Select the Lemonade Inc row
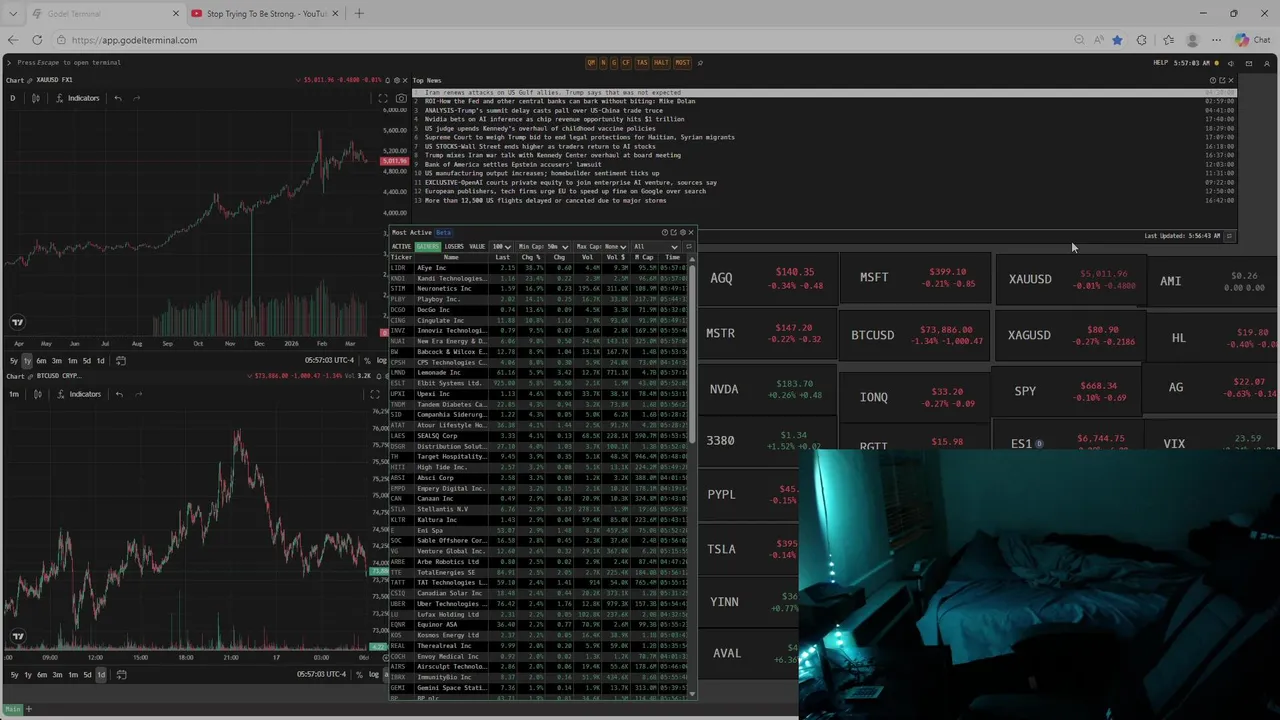Image resolution: width=1280 pixels, height=720 pixels. pyautogui.click(x=540, y=373)
